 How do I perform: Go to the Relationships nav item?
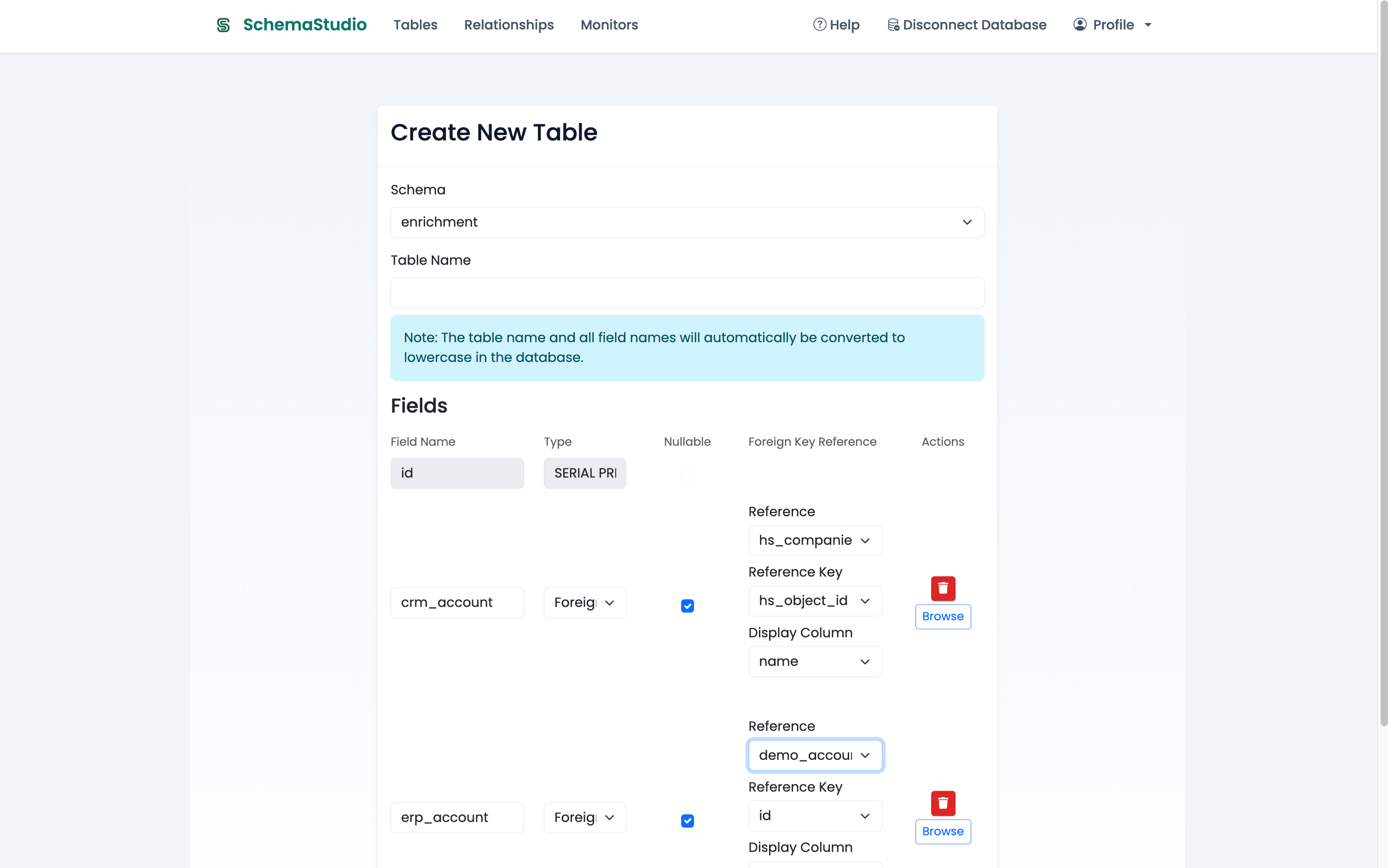tap(508, 25)
